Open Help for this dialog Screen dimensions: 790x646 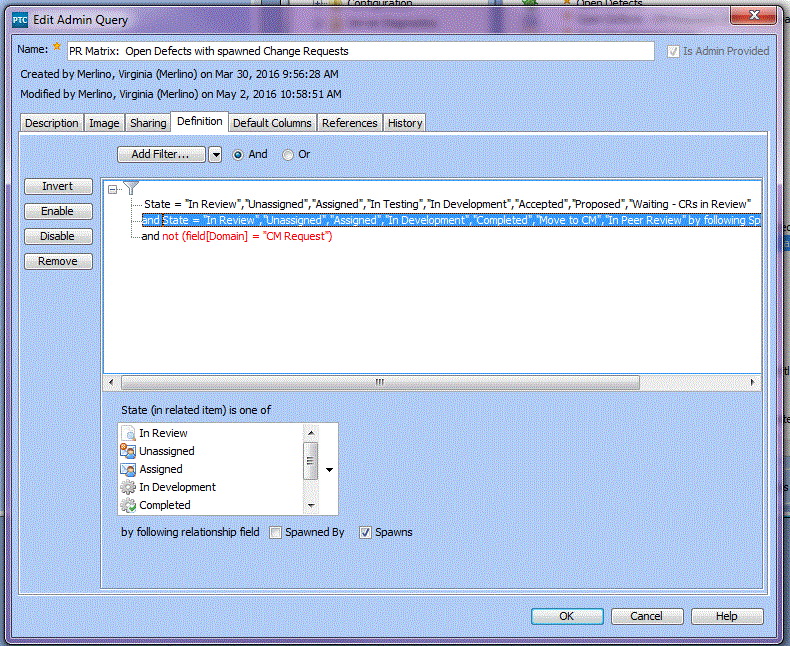click(x=727, y=616)
